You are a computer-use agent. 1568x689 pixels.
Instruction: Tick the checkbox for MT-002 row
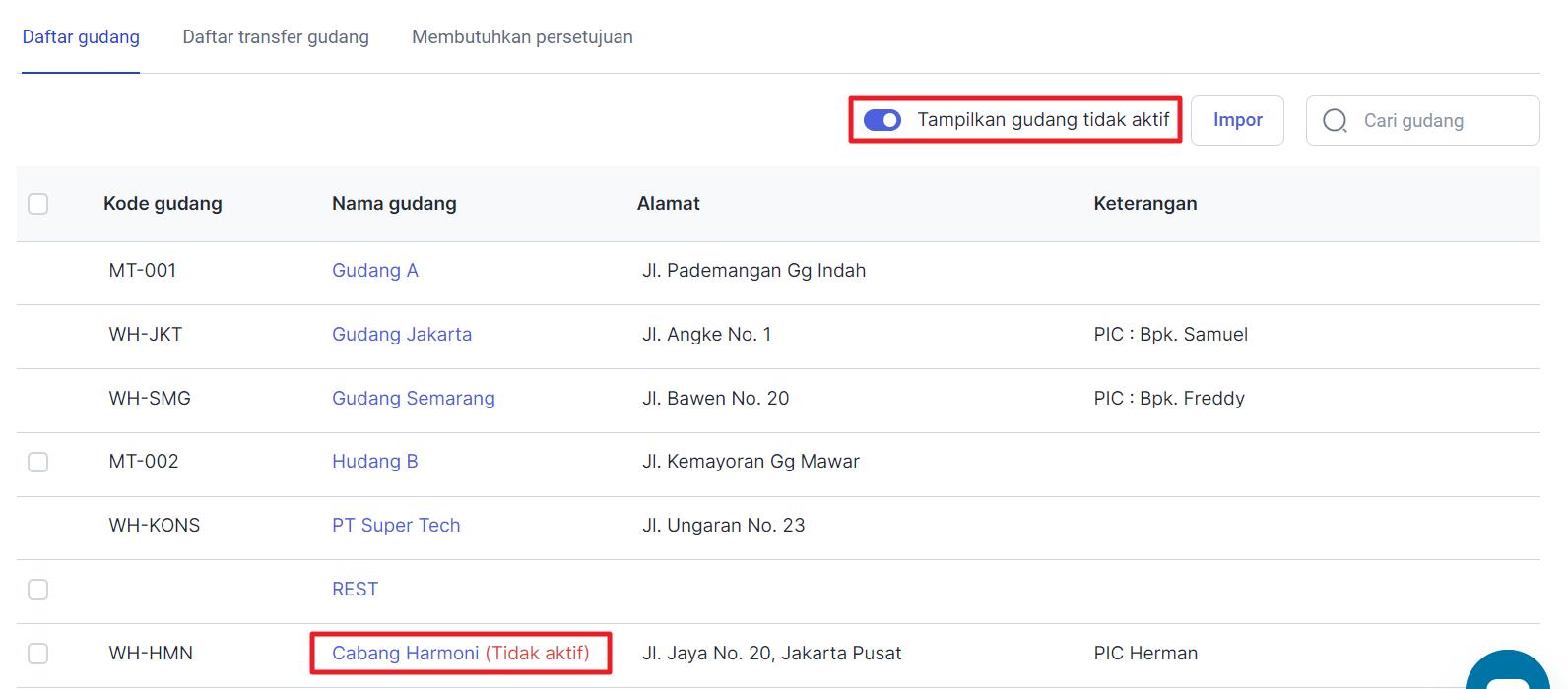tap(38, 462)
